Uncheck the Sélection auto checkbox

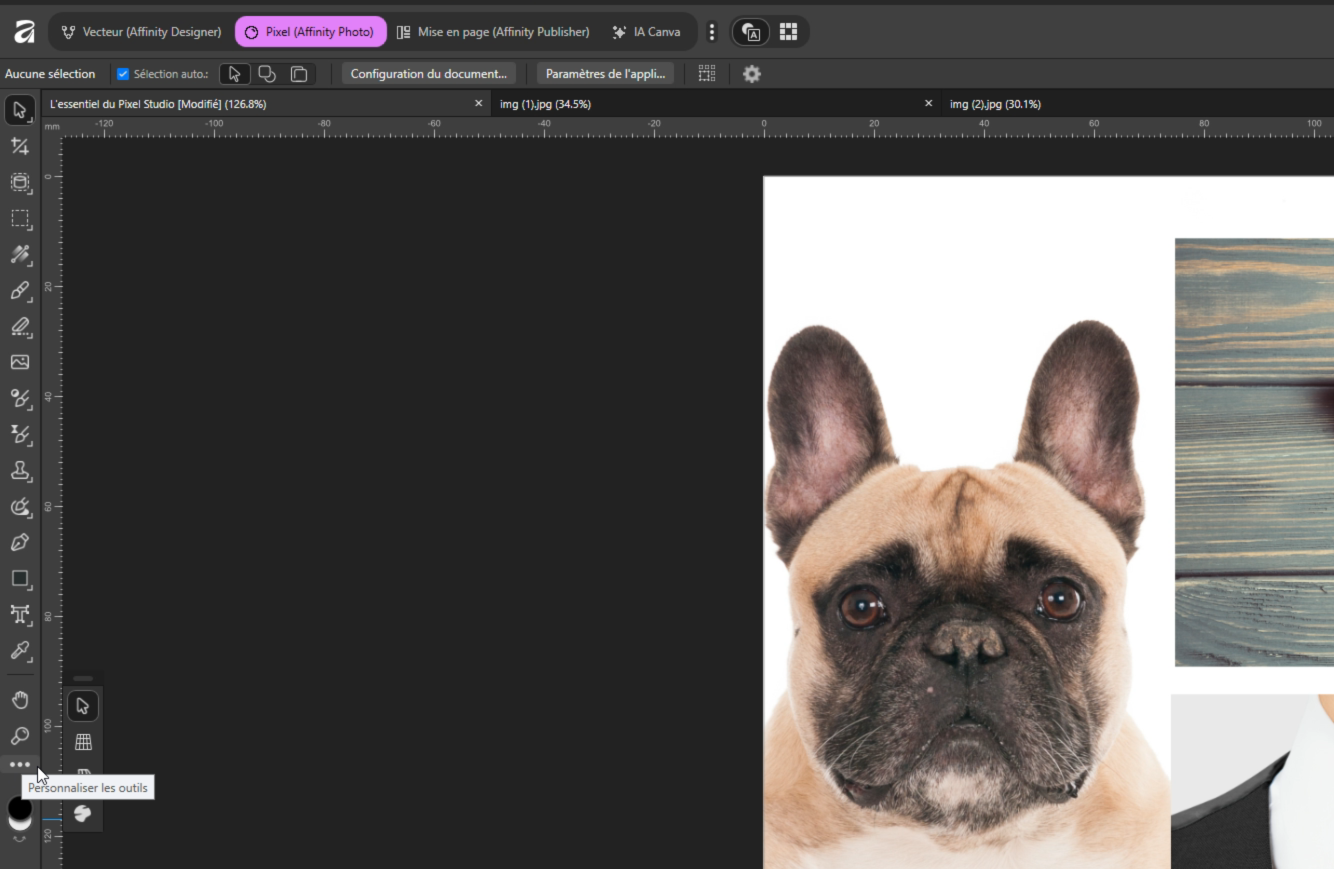click(123, 74)
